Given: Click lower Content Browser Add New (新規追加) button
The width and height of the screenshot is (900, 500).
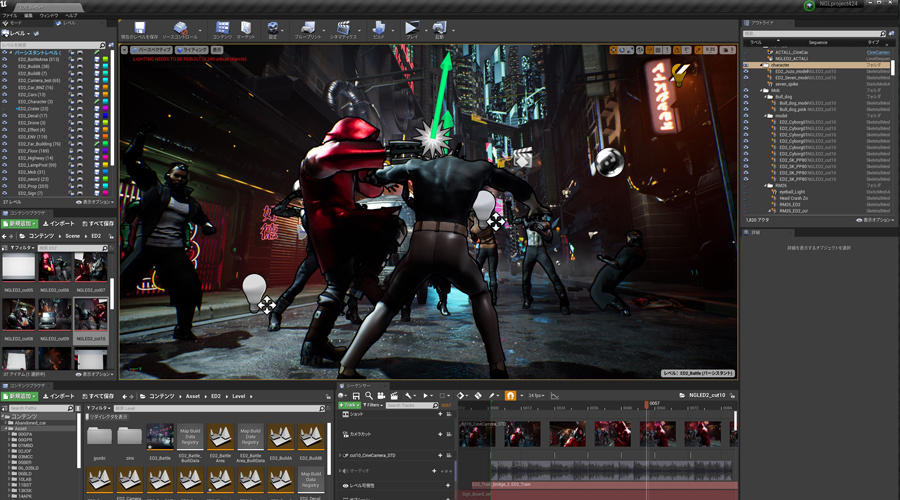Looking at the screenshot, I should click(x=20, y=396).
